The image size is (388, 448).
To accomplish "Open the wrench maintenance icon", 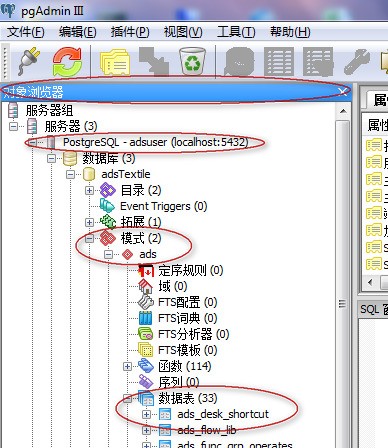I will [357, 62].
